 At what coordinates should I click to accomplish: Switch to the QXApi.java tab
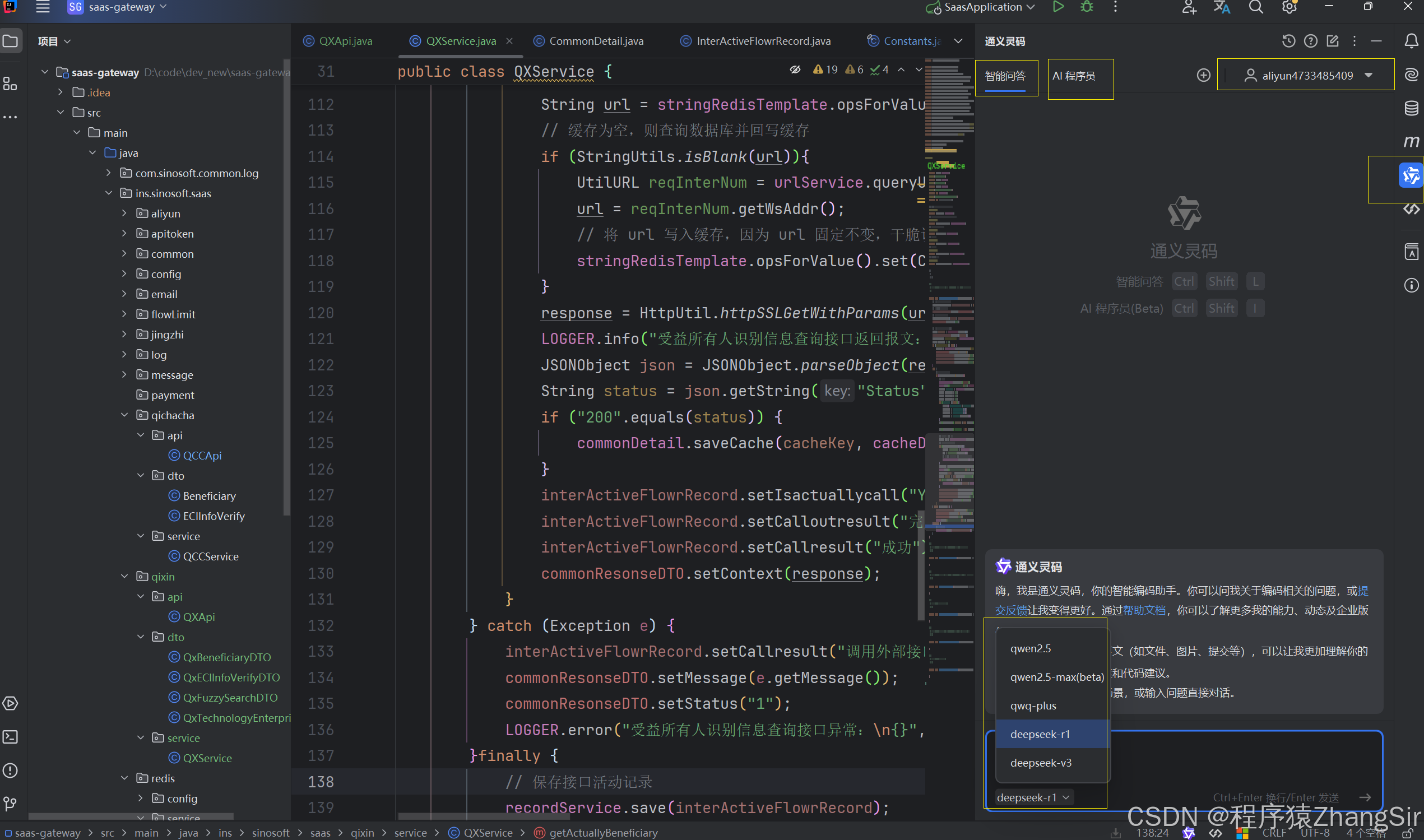(338, 41)
